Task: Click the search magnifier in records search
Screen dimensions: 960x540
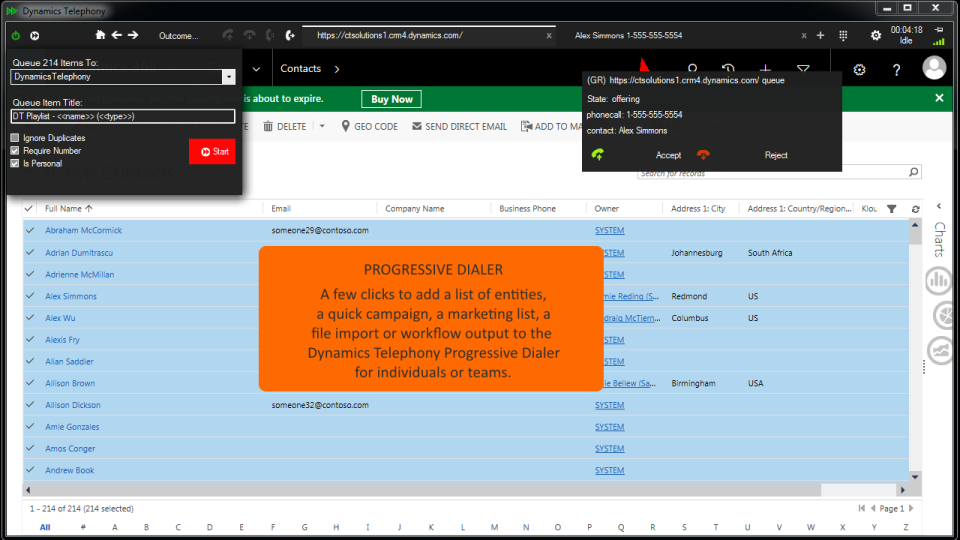Action: 913,172
